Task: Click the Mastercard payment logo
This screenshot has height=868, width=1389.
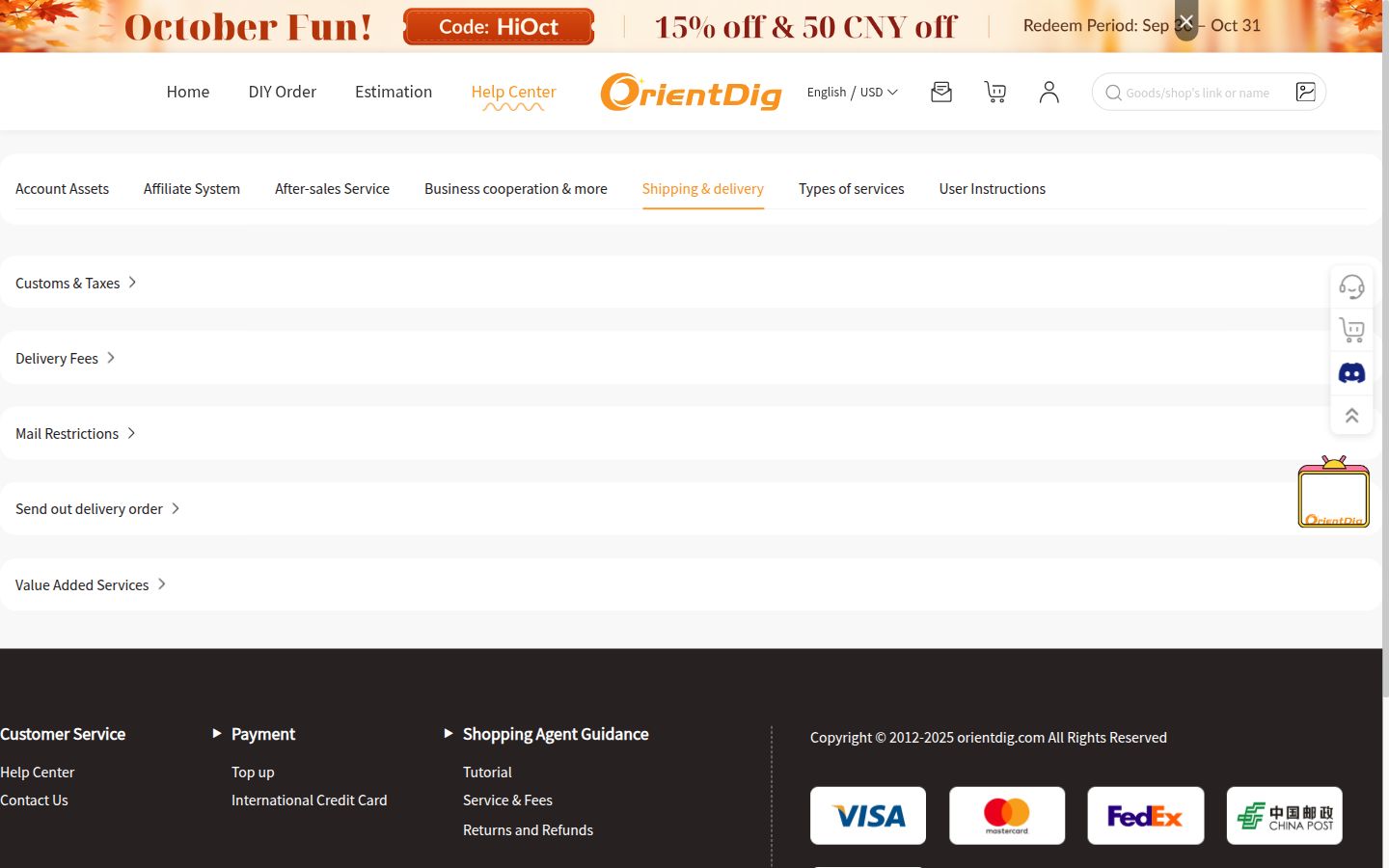Action: click(1007, 816)
